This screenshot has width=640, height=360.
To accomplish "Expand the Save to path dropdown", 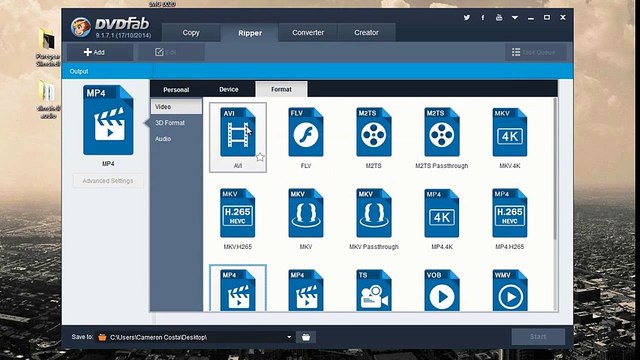I will 289,337.
